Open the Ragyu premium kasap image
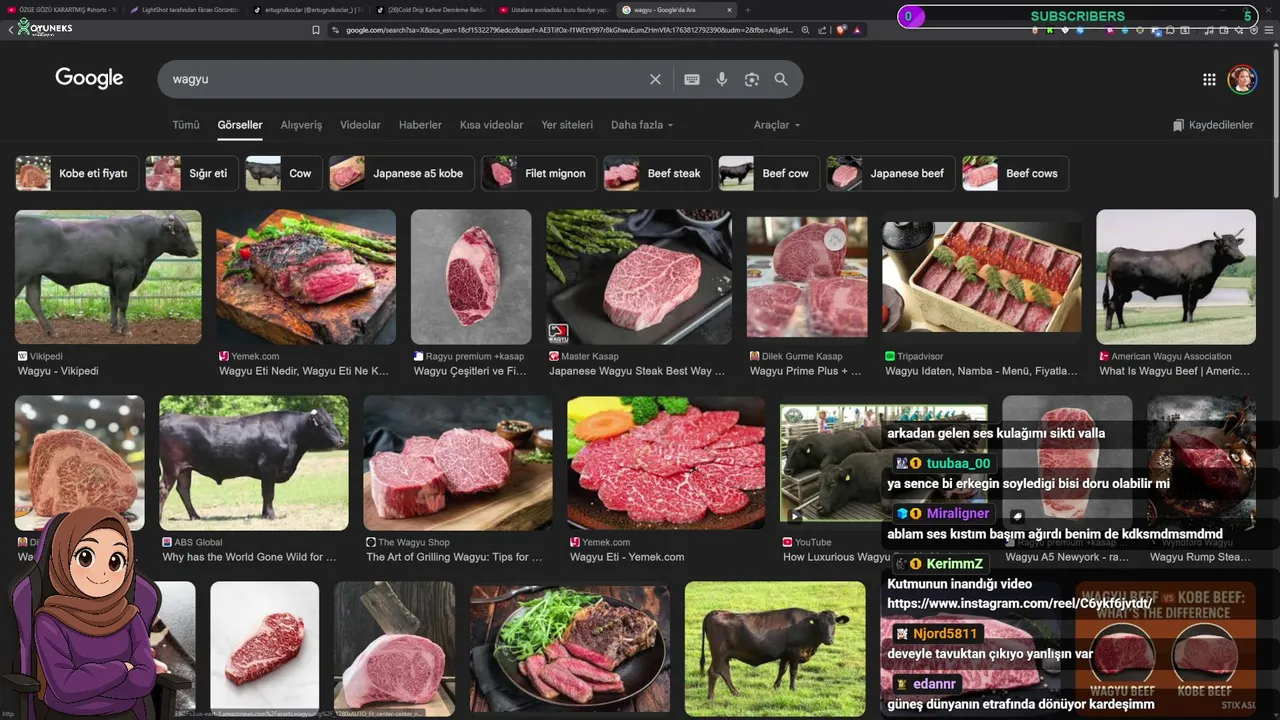 (471, 277)
